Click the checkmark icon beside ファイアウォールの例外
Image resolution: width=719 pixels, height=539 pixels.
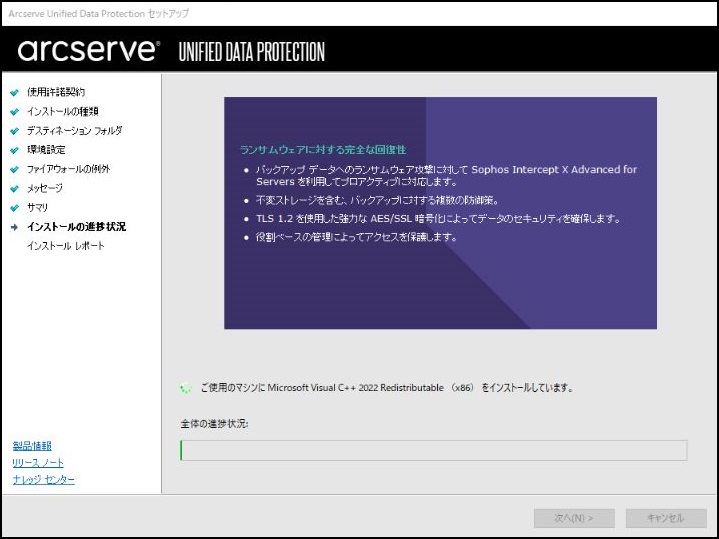coord(14,169)
